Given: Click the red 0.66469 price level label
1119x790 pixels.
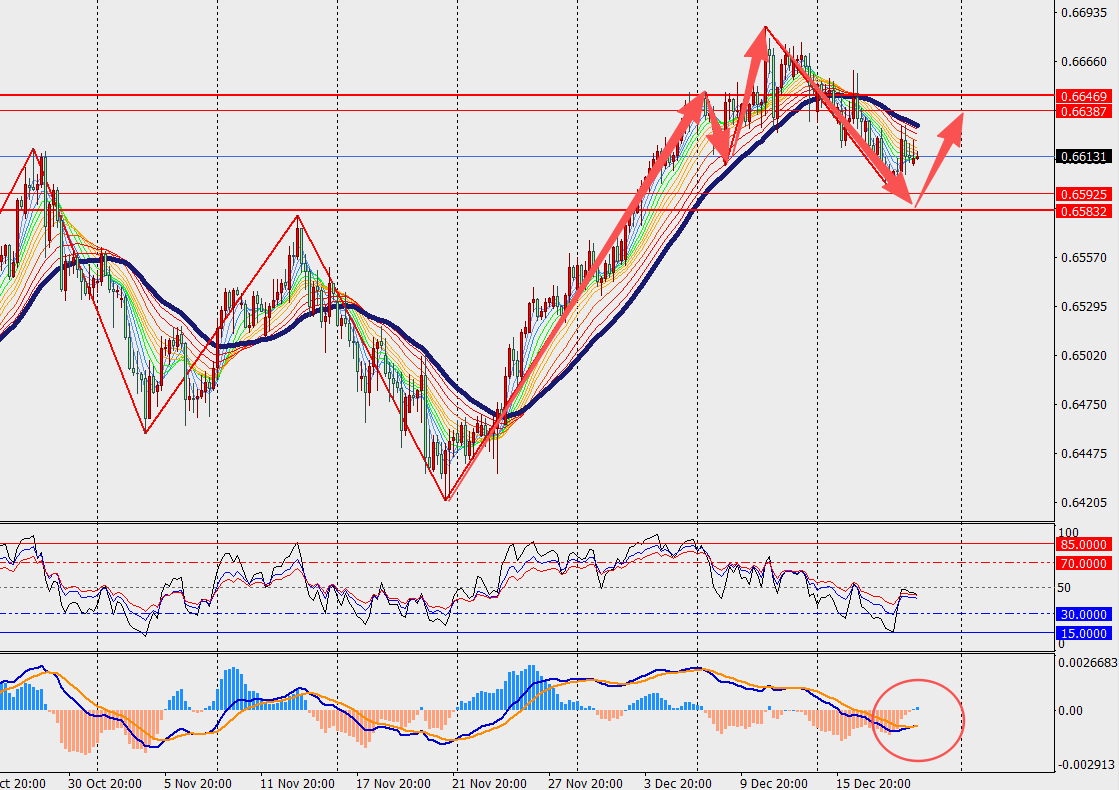Looking at the screenshot, I should [x=1082, y=96].
